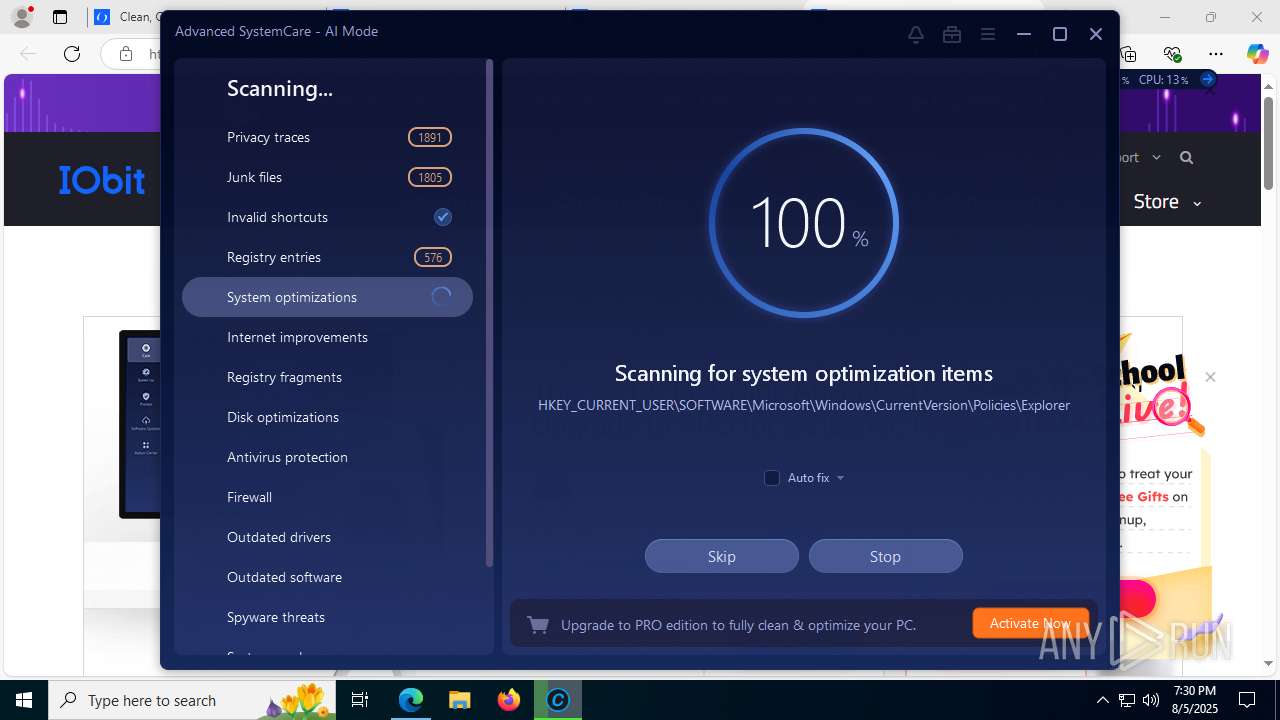
Task: Select Antivirus protection scan item
Action: pyautogui.click(x=327, y=457)
